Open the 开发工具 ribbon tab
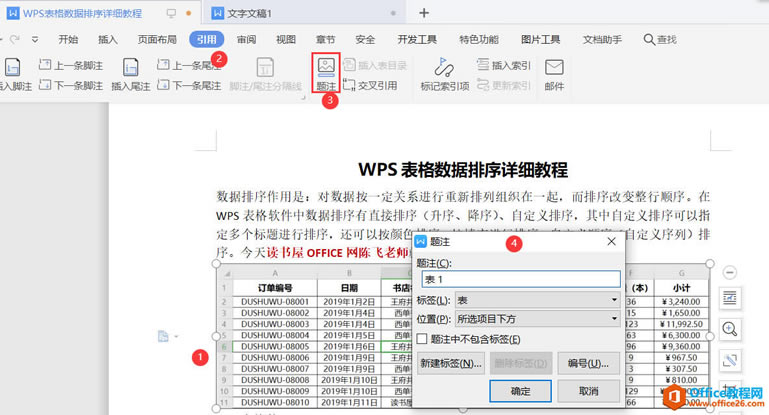769x415 pixels. [x=417, y=40]
